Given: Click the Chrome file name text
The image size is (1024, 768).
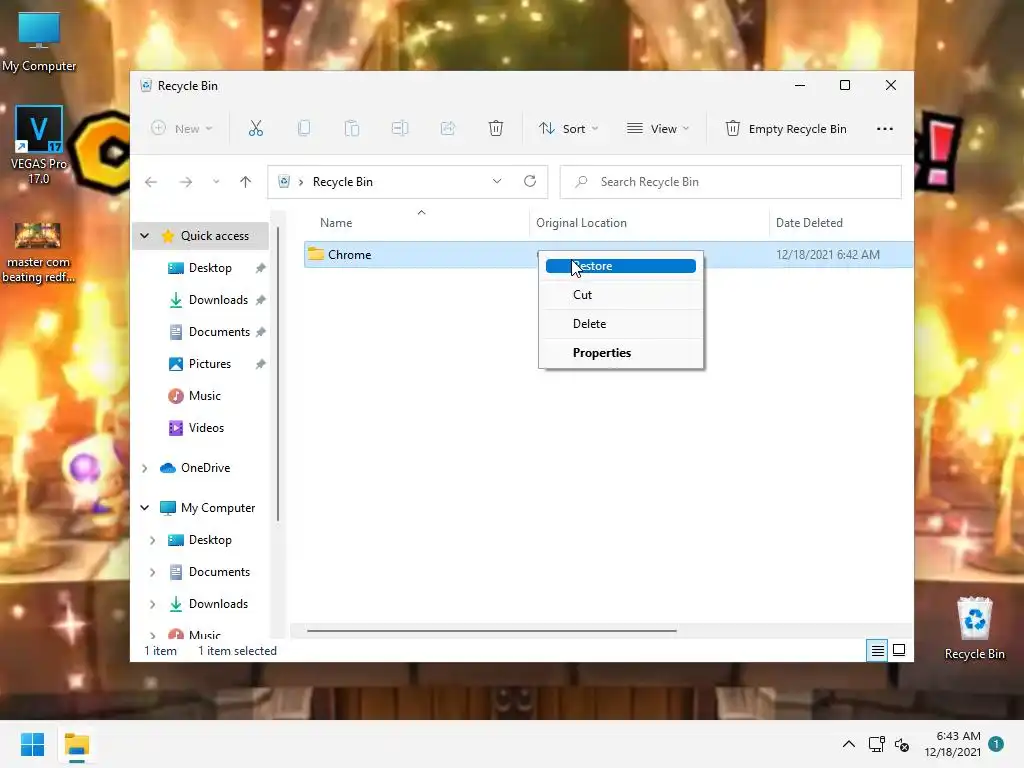Looking at the screenshot, I should (x=349, y=255).
